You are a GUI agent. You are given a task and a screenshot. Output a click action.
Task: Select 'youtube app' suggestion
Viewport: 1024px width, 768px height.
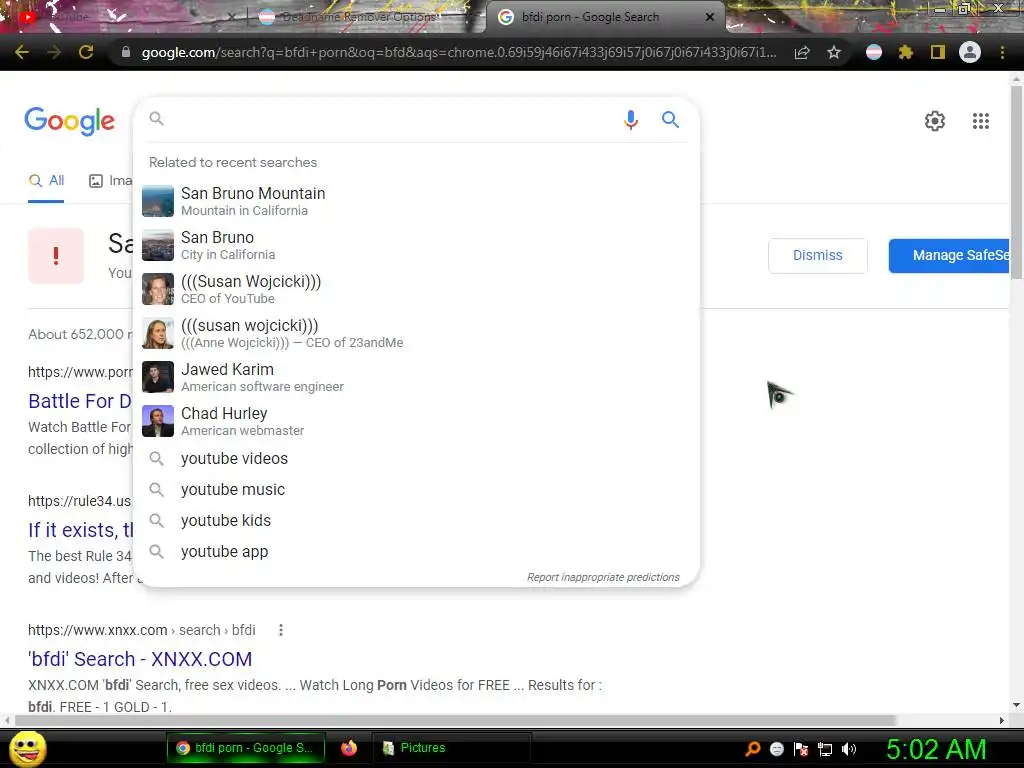[417, 551]
